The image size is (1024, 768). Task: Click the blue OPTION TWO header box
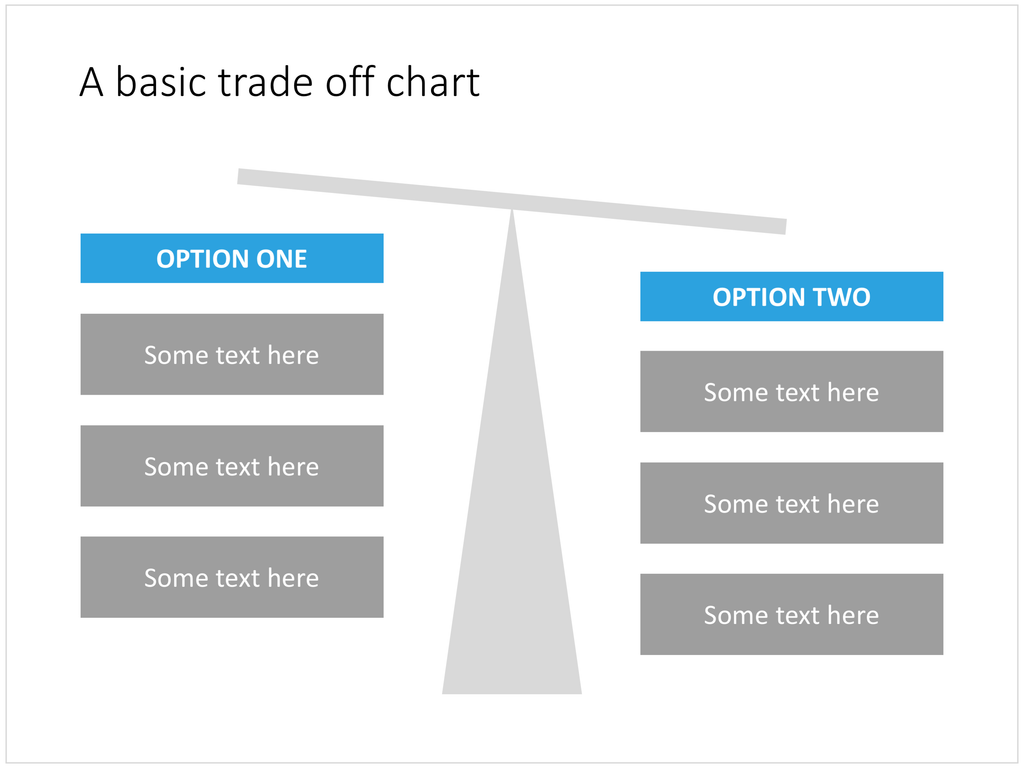click(x=792, y=296)
